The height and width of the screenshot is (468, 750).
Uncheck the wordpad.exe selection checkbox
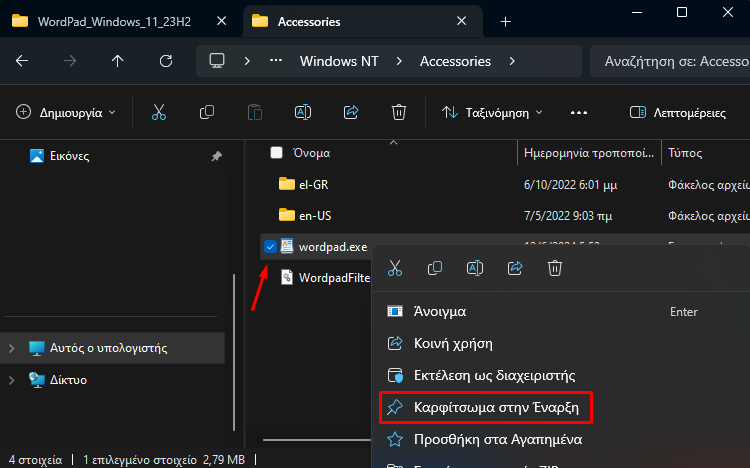click(270, 247)
